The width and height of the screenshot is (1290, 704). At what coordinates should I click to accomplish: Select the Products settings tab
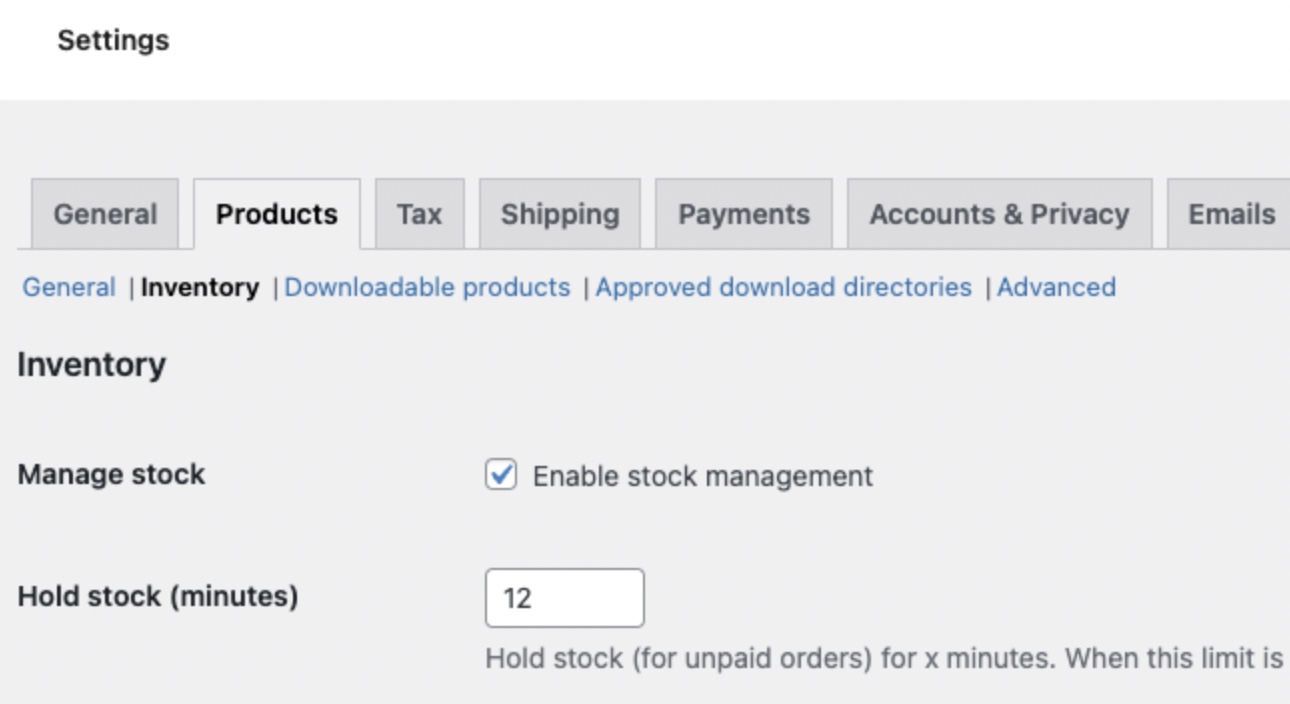click(x=277, y=214)
